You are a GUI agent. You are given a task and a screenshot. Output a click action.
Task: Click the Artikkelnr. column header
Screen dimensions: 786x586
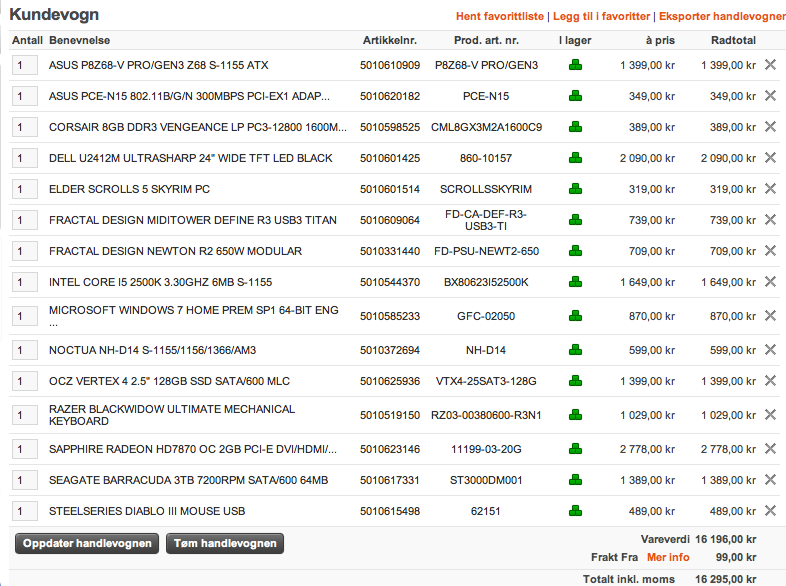(x=390, y=40)
